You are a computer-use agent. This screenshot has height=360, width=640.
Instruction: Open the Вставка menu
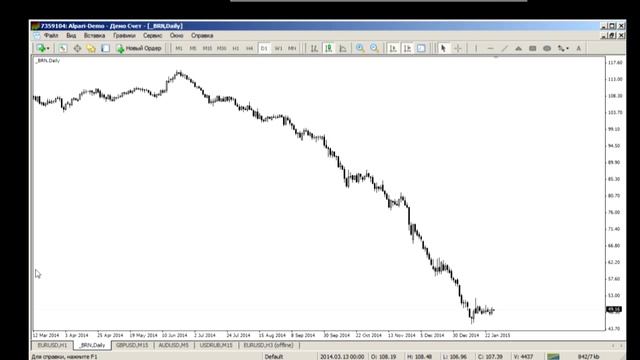click(94, 36)
